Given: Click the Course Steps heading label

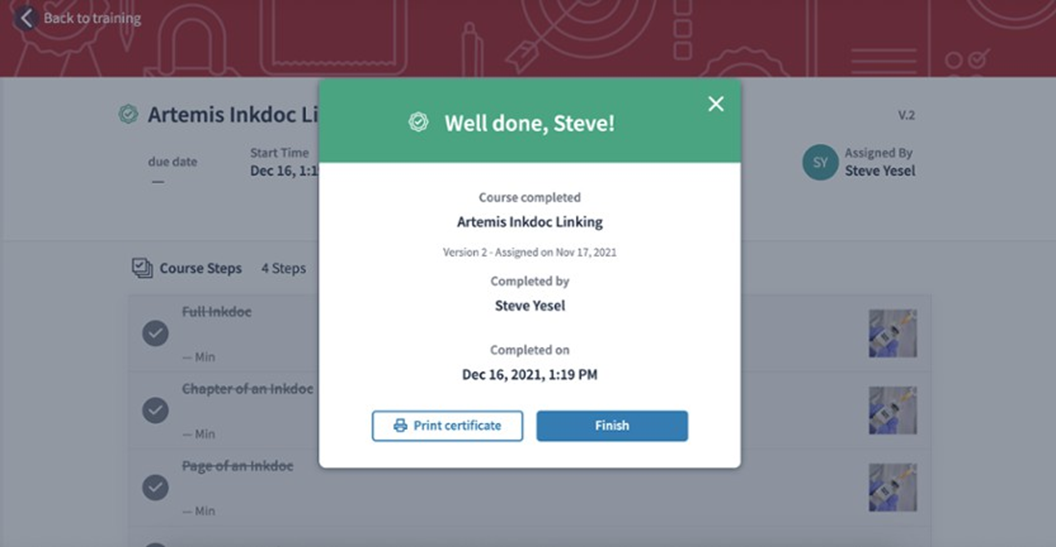Looking at the screenshot, I should [x=200, y=268].
